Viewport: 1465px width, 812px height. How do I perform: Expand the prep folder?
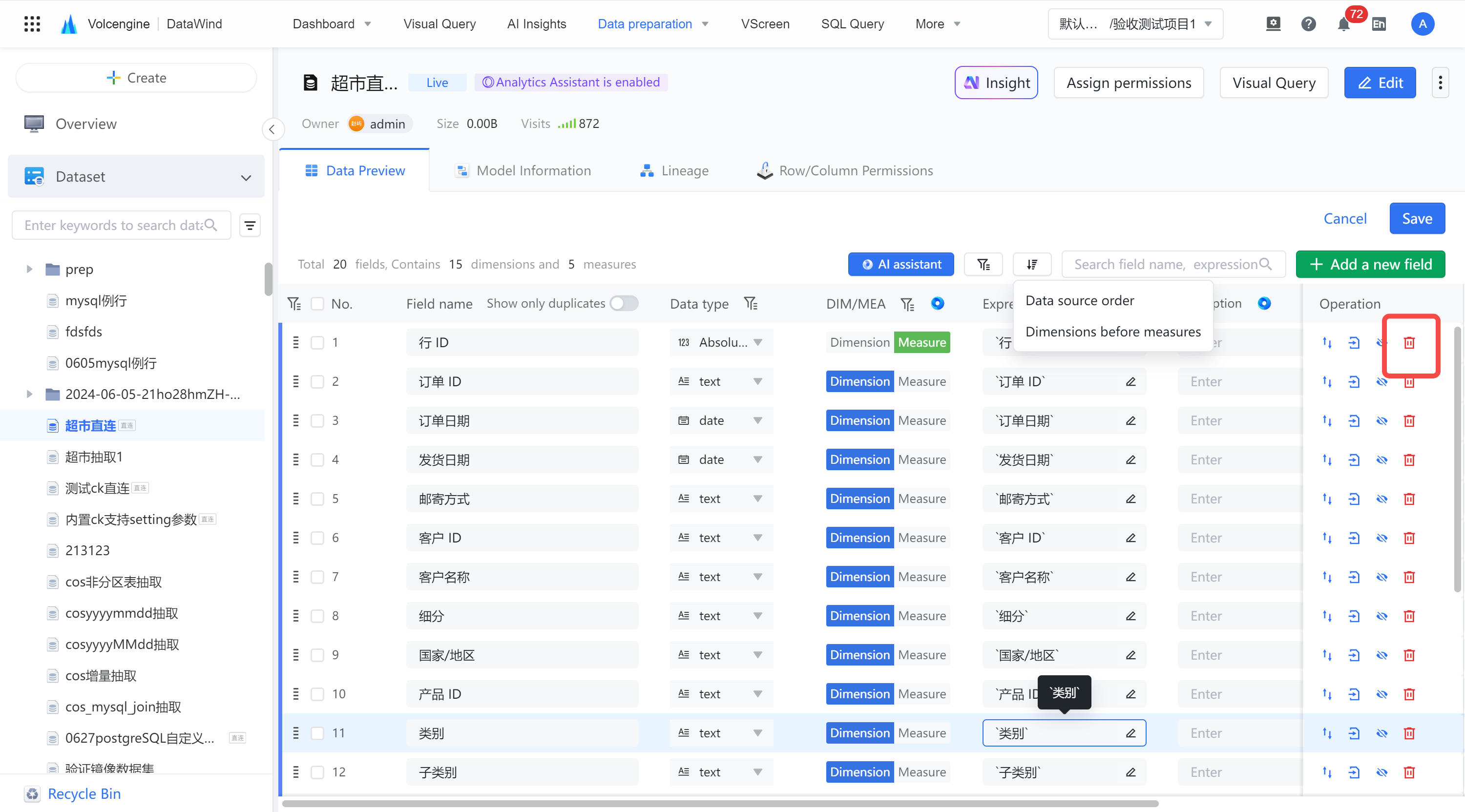tap(29, 269)
